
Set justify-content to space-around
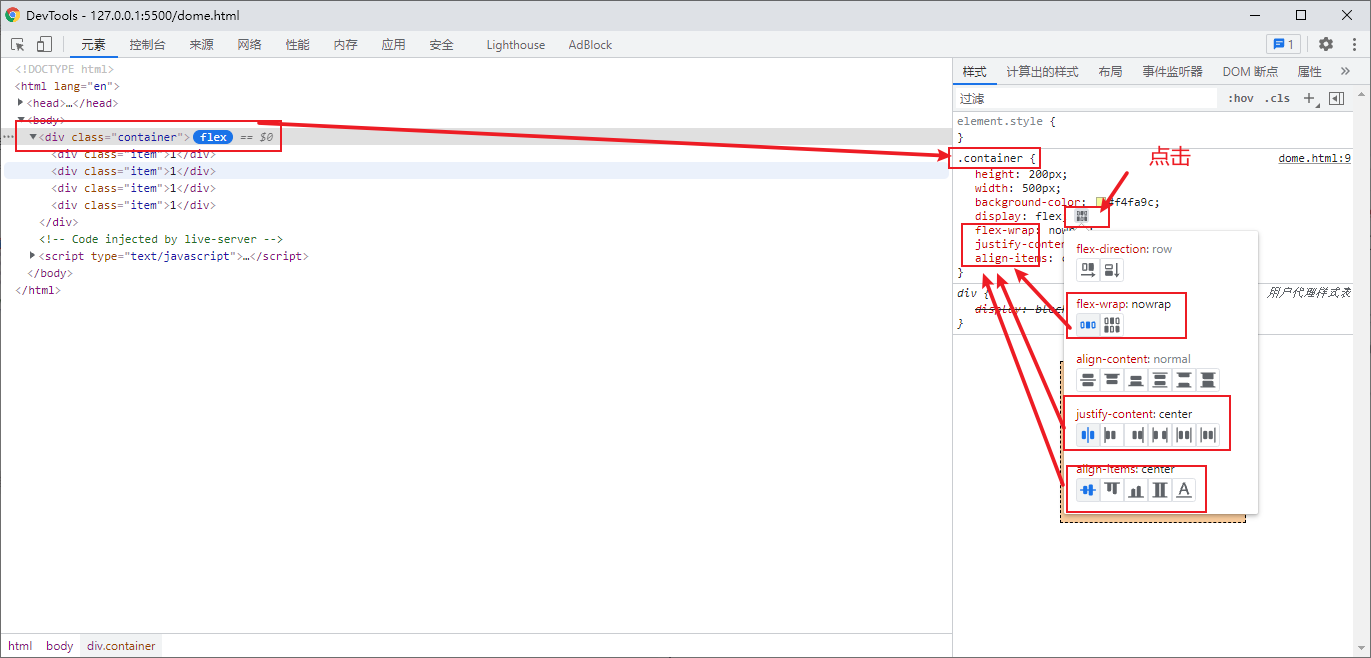[1184, 434]
